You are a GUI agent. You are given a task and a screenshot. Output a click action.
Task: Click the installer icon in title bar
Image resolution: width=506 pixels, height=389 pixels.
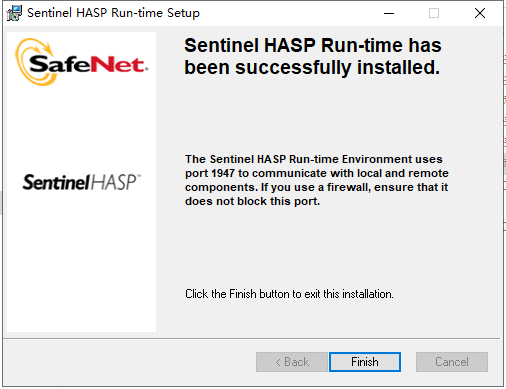14,13
